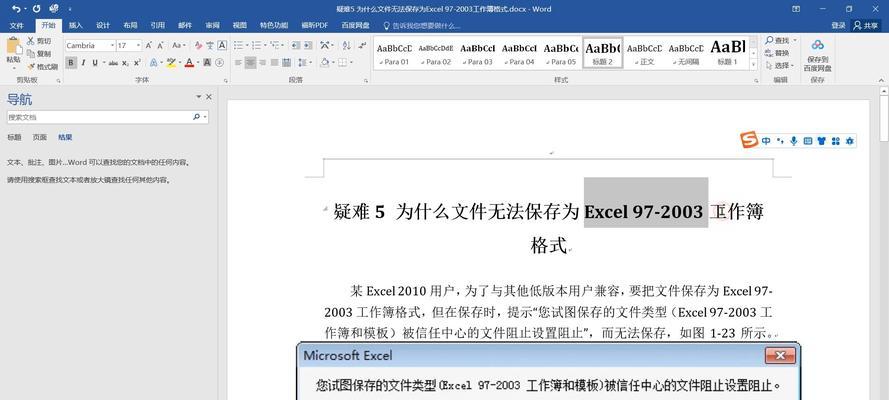
Task: Apply the Para 03 style
Action: pos(477,53)
